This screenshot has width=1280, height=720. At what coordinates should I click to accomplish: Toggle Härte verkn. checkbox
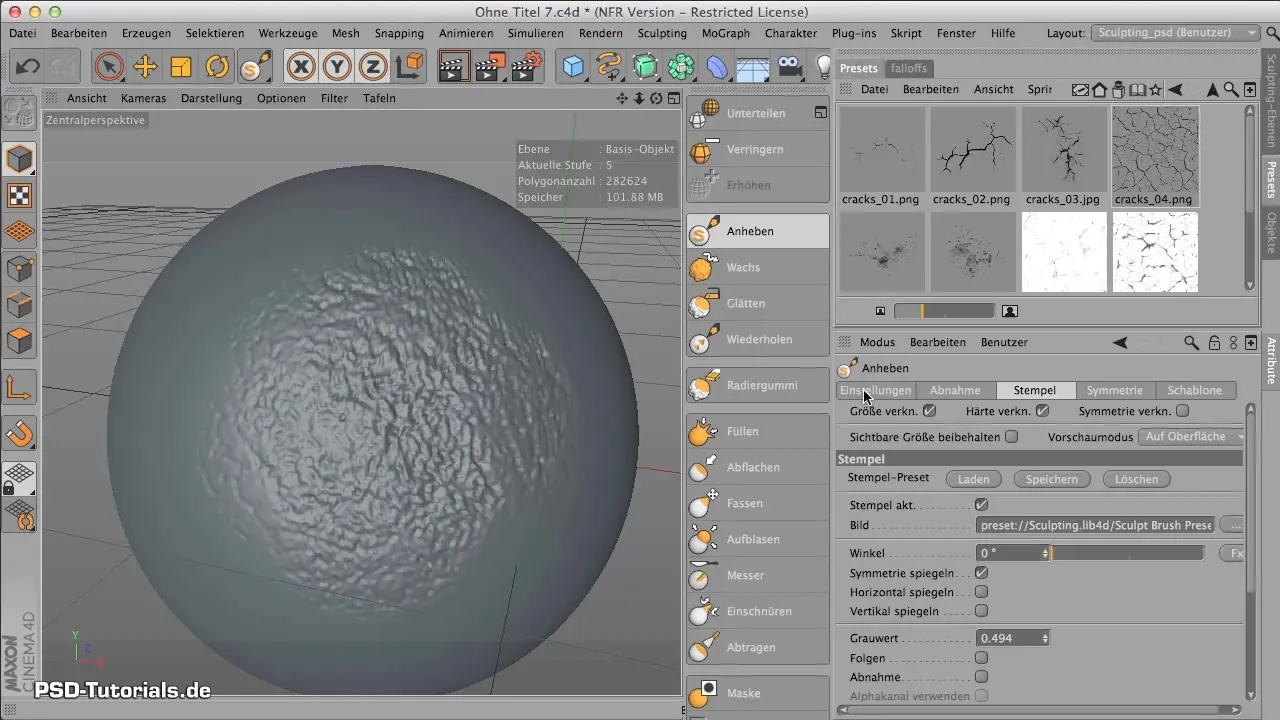[x=1043, y=410]
